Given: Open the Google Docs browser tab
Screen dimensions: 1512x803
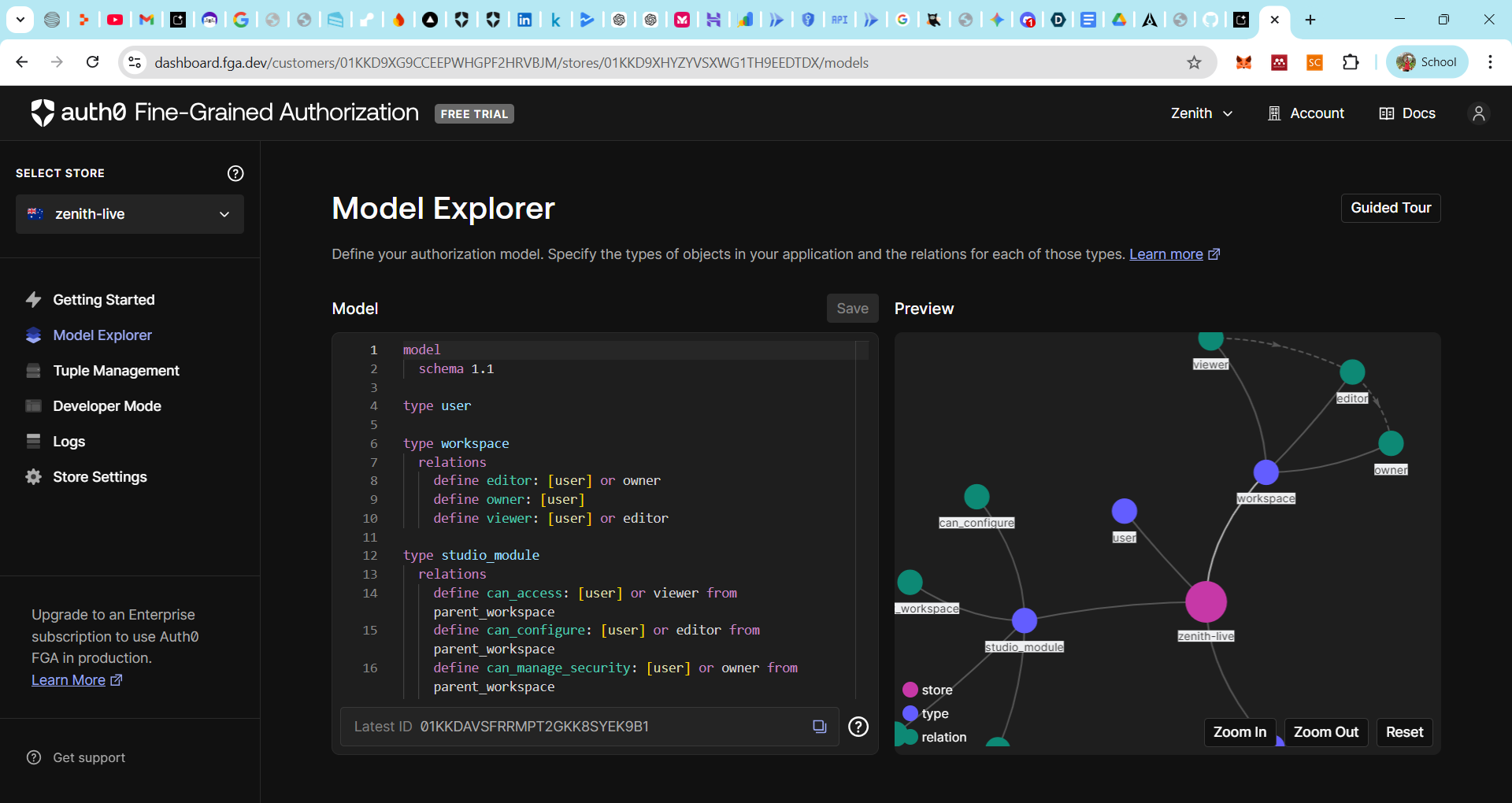Looking at the screenshot, I should coord(1088,20).
